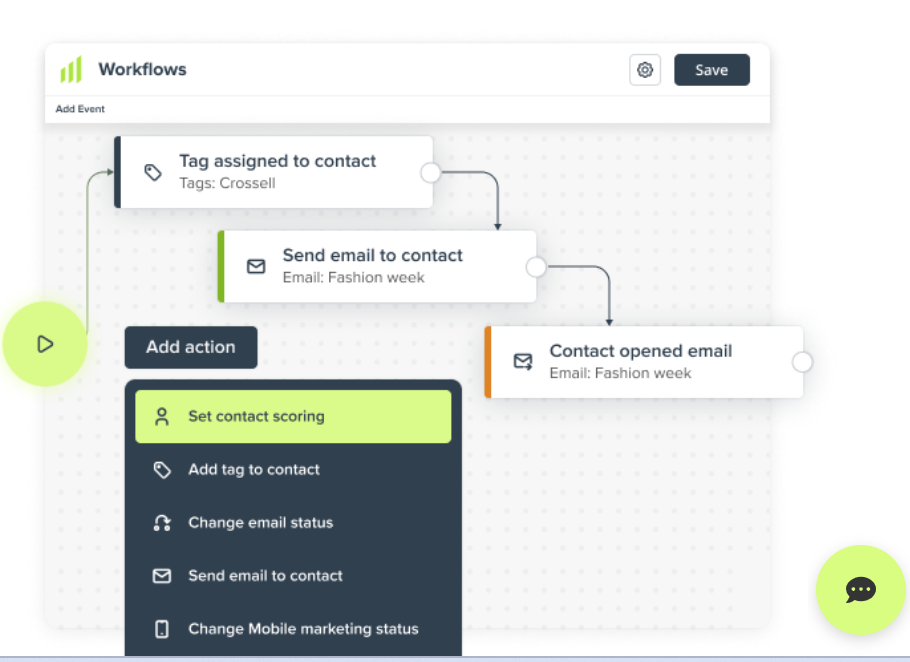910x662 pixels.
Task: Click output connector of Send email node
Action: [x=536, y=267]
